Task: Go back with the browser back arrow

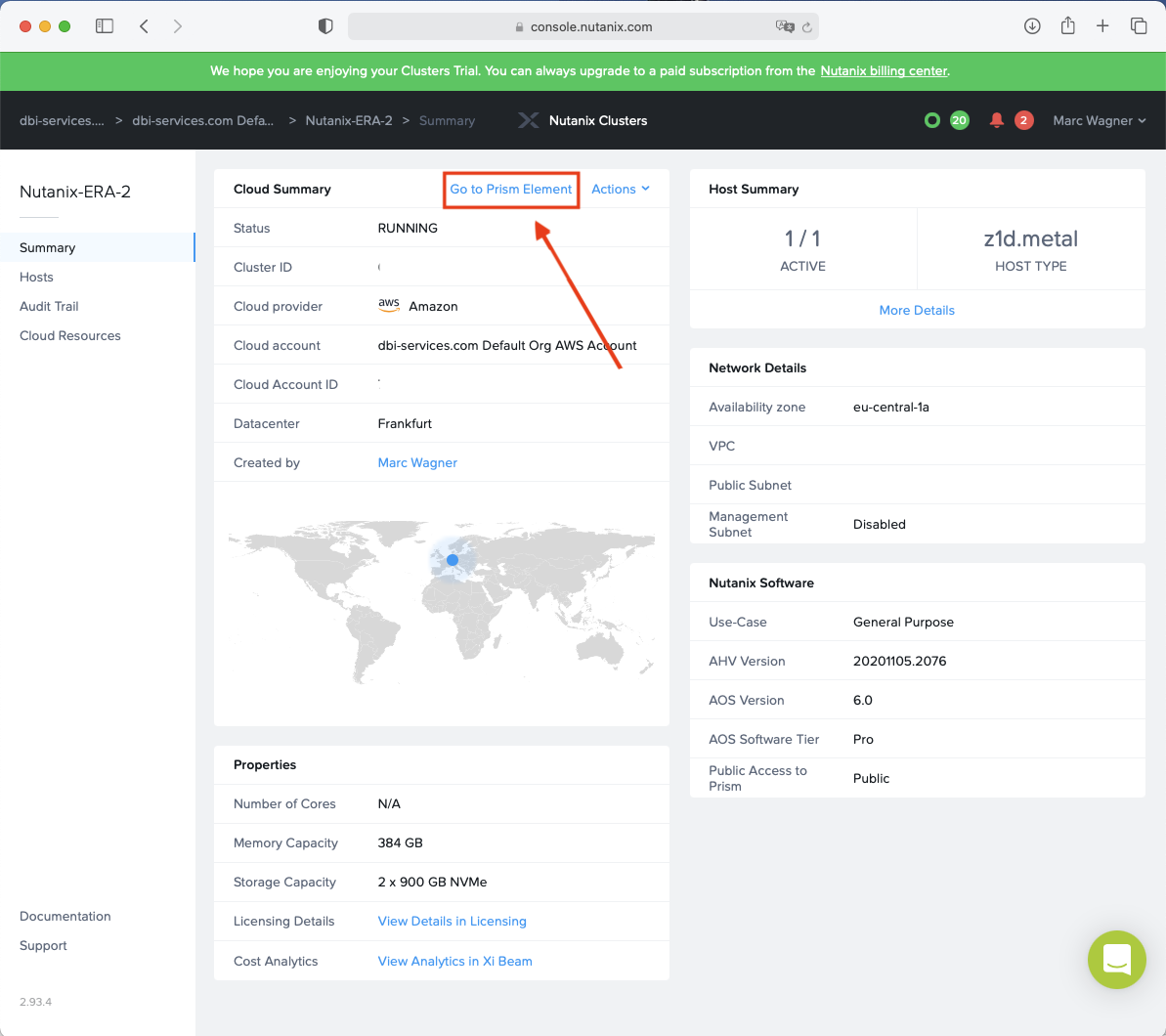Action: 145,26
